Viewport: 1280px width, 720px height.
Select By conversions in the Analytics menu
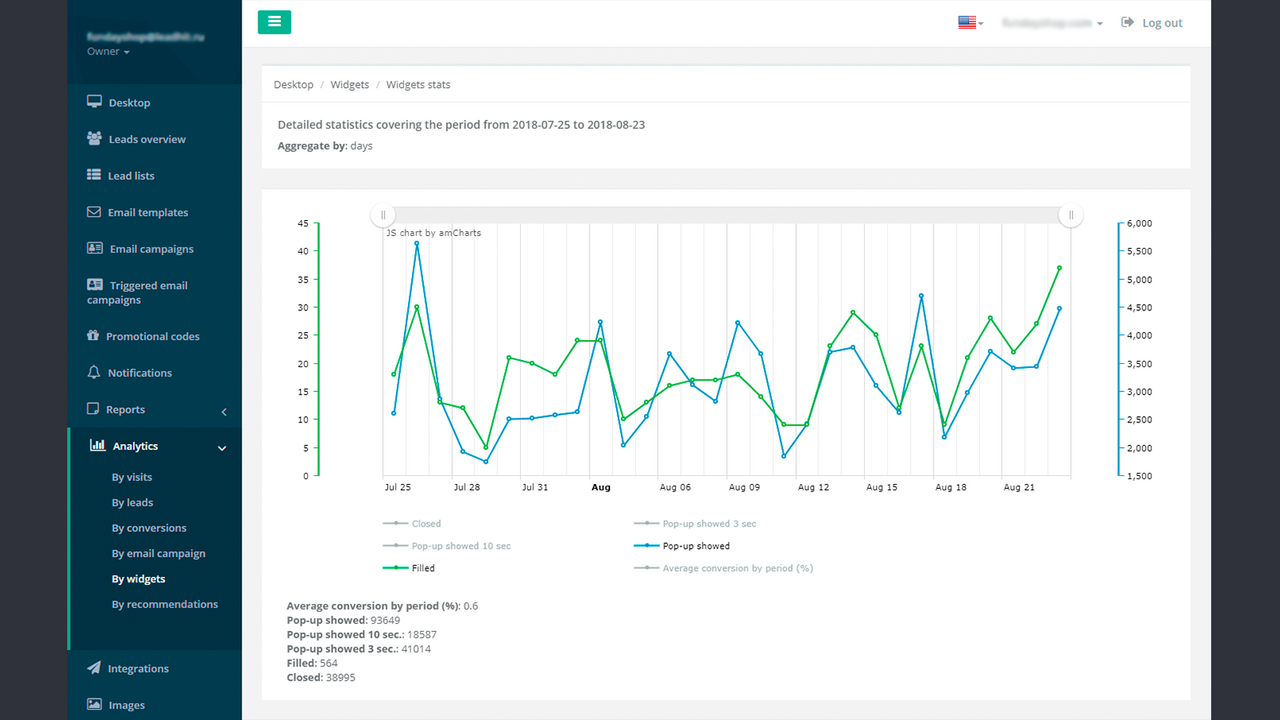tap(146, 527)
